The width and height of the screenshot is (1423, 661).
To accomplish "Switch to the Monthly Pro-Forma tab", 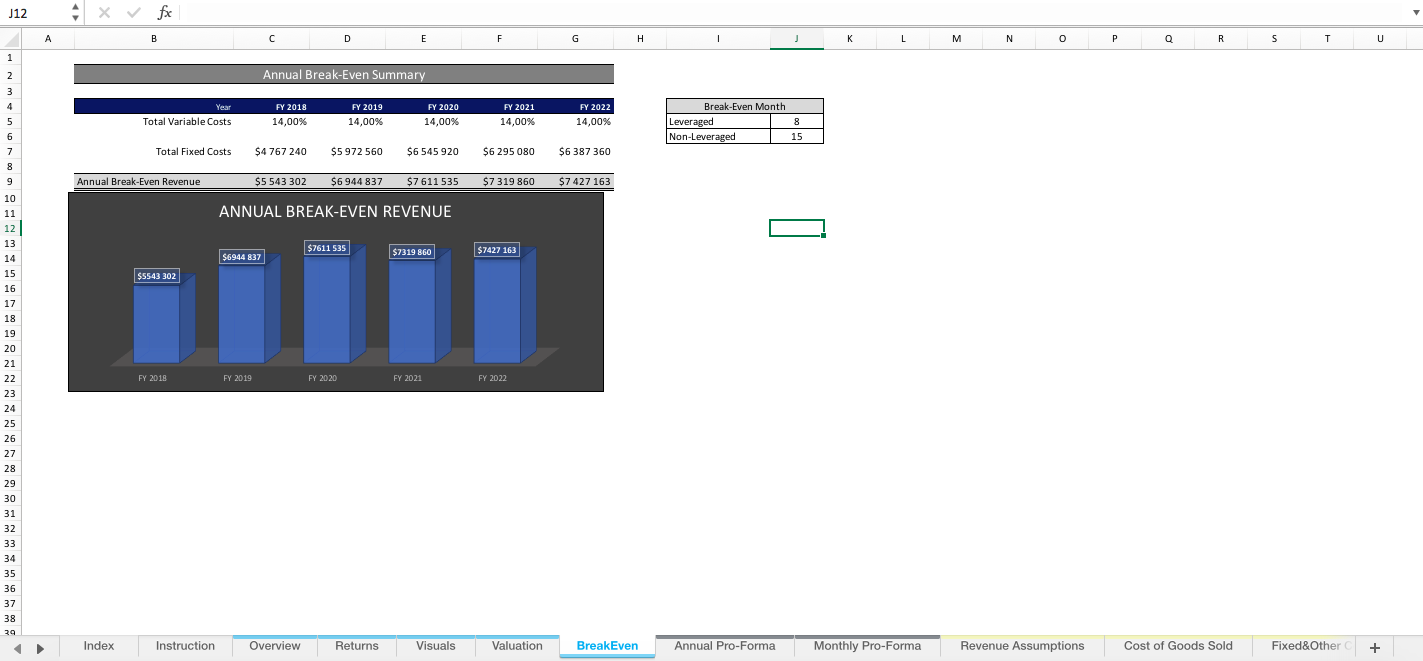I will pos(867,646).
